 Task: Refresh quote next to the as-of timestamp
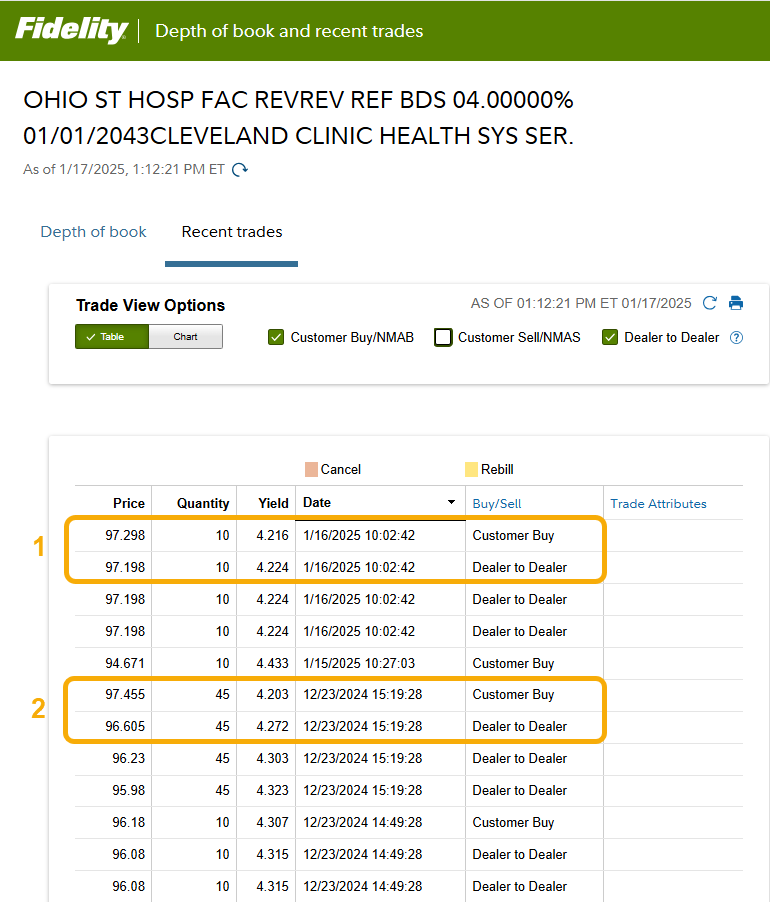point(240,170)
